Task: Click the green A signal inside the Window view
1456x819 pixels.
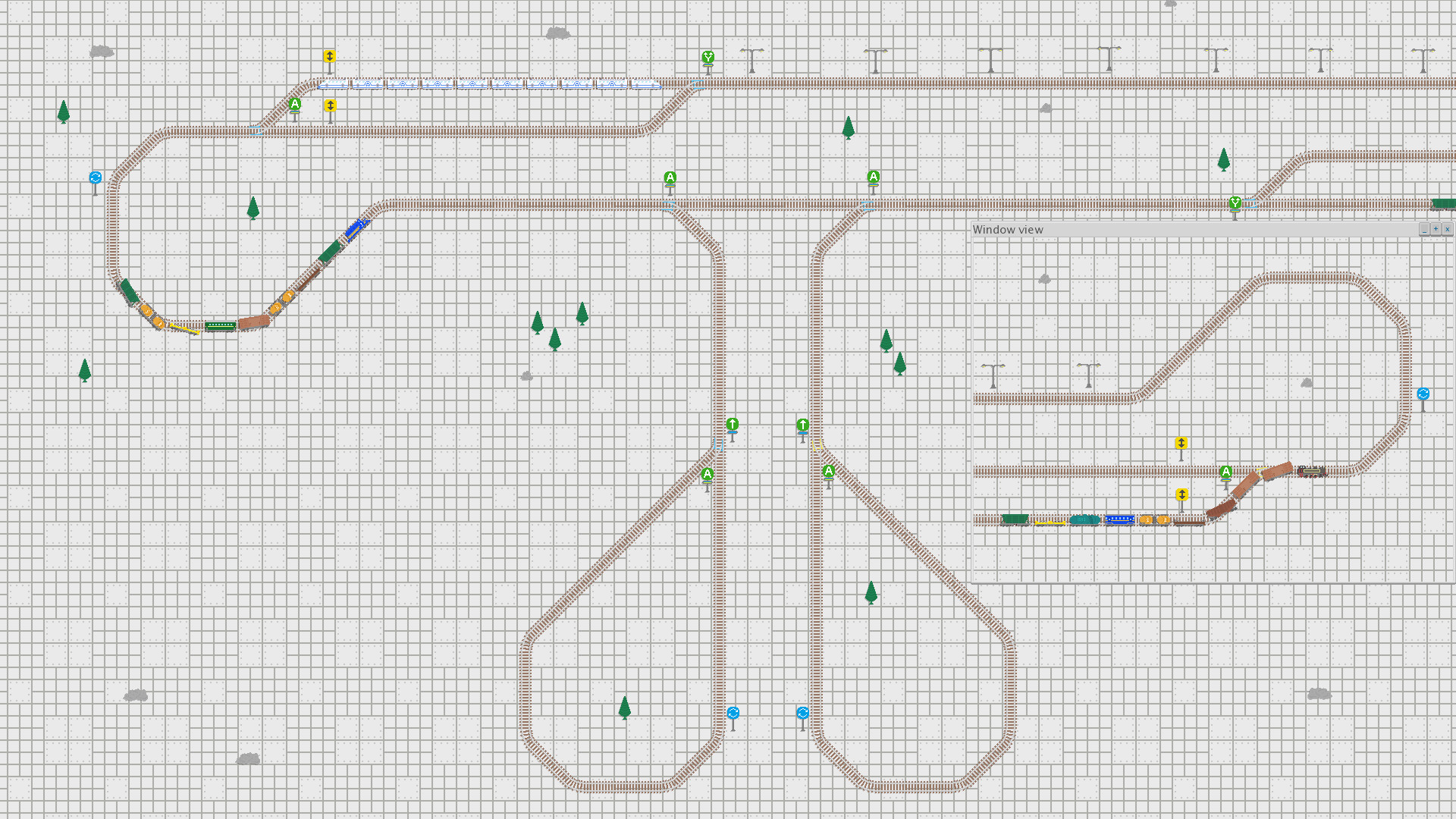Action: pos(1225,472)
